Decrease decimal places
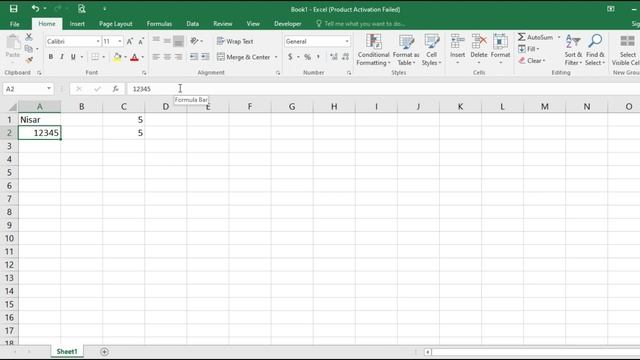This screenshot has width=640, height=360. (345, 57)
